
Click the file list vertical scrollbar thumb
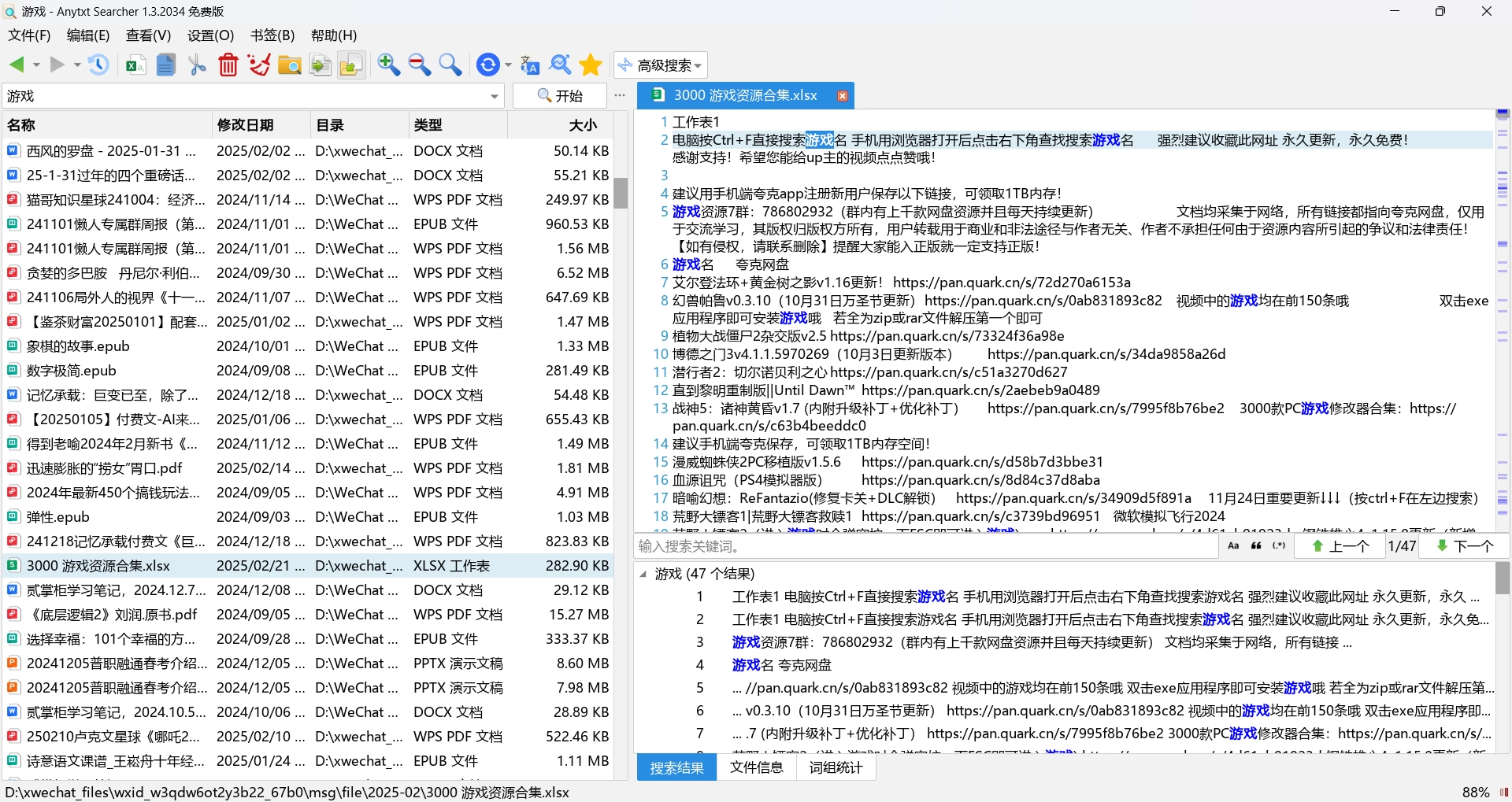[621, 193]
